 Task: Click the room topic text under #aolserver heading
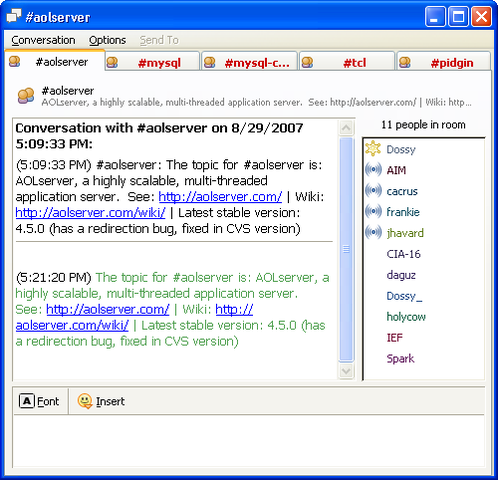pyautogui.click(x=256, y=102)
